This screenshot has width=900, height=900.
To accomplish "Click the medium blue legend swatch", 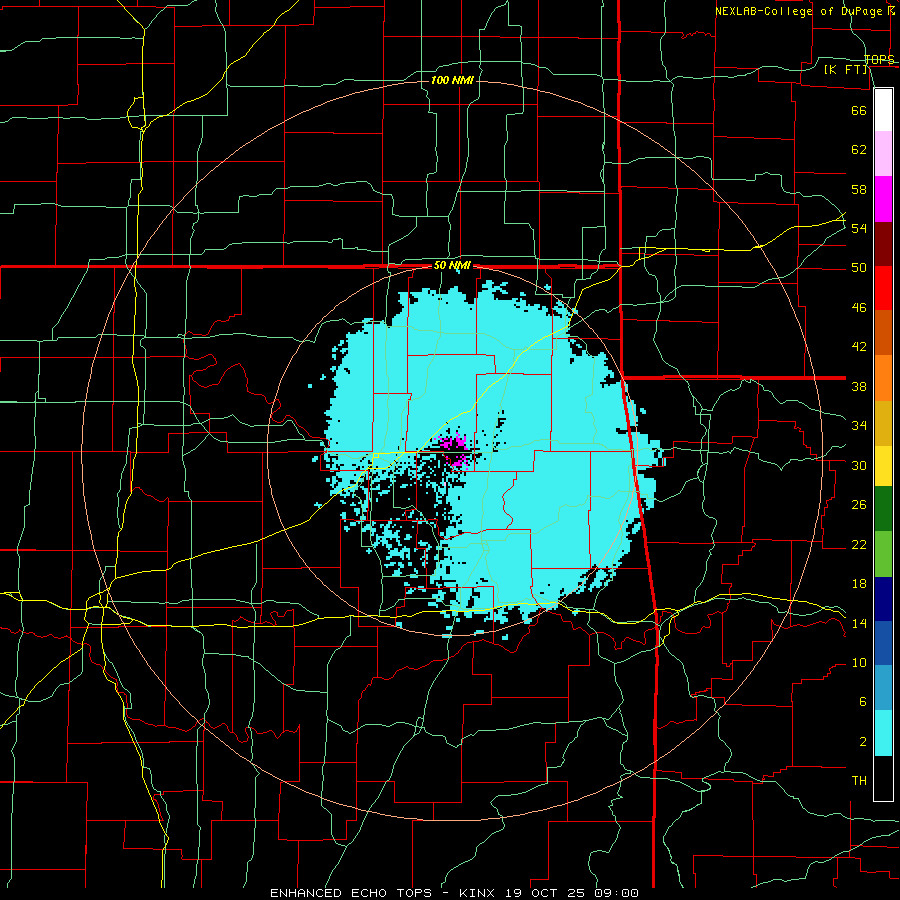I will click(x=883, y=643).
